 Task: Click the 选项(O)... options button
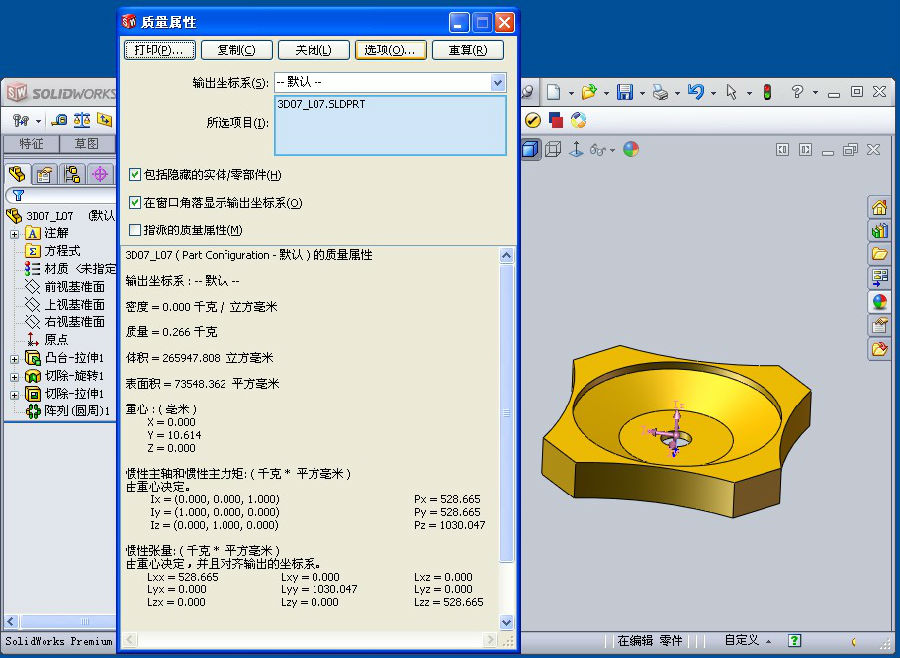tap(390, 50)
